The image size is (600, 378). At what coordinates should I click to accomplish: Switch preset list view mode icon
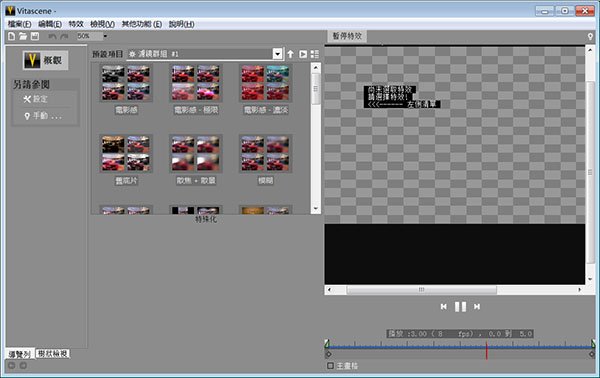315,54
